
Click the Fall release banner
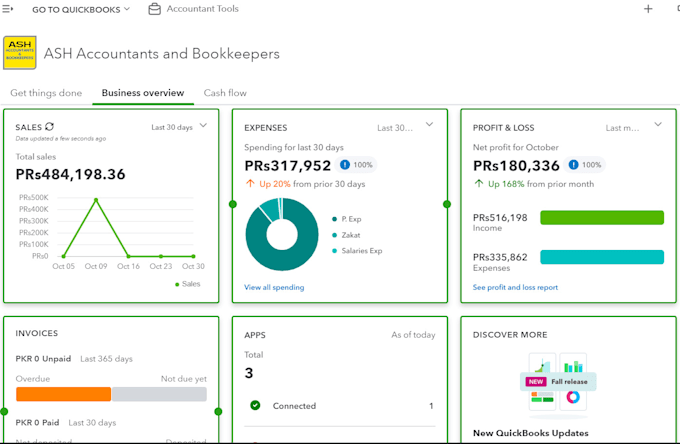[x=558, y=382]
